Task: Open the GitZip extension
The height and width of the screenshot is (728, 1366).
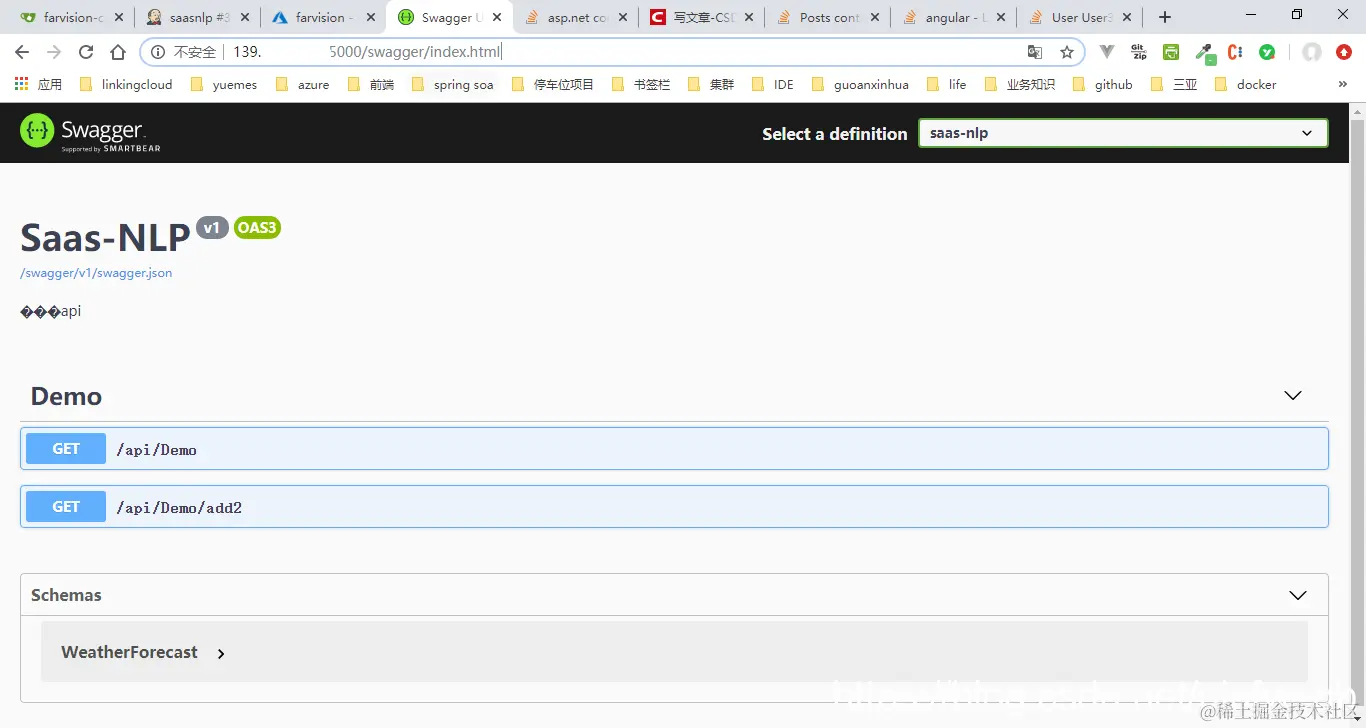Action: 1139,52
